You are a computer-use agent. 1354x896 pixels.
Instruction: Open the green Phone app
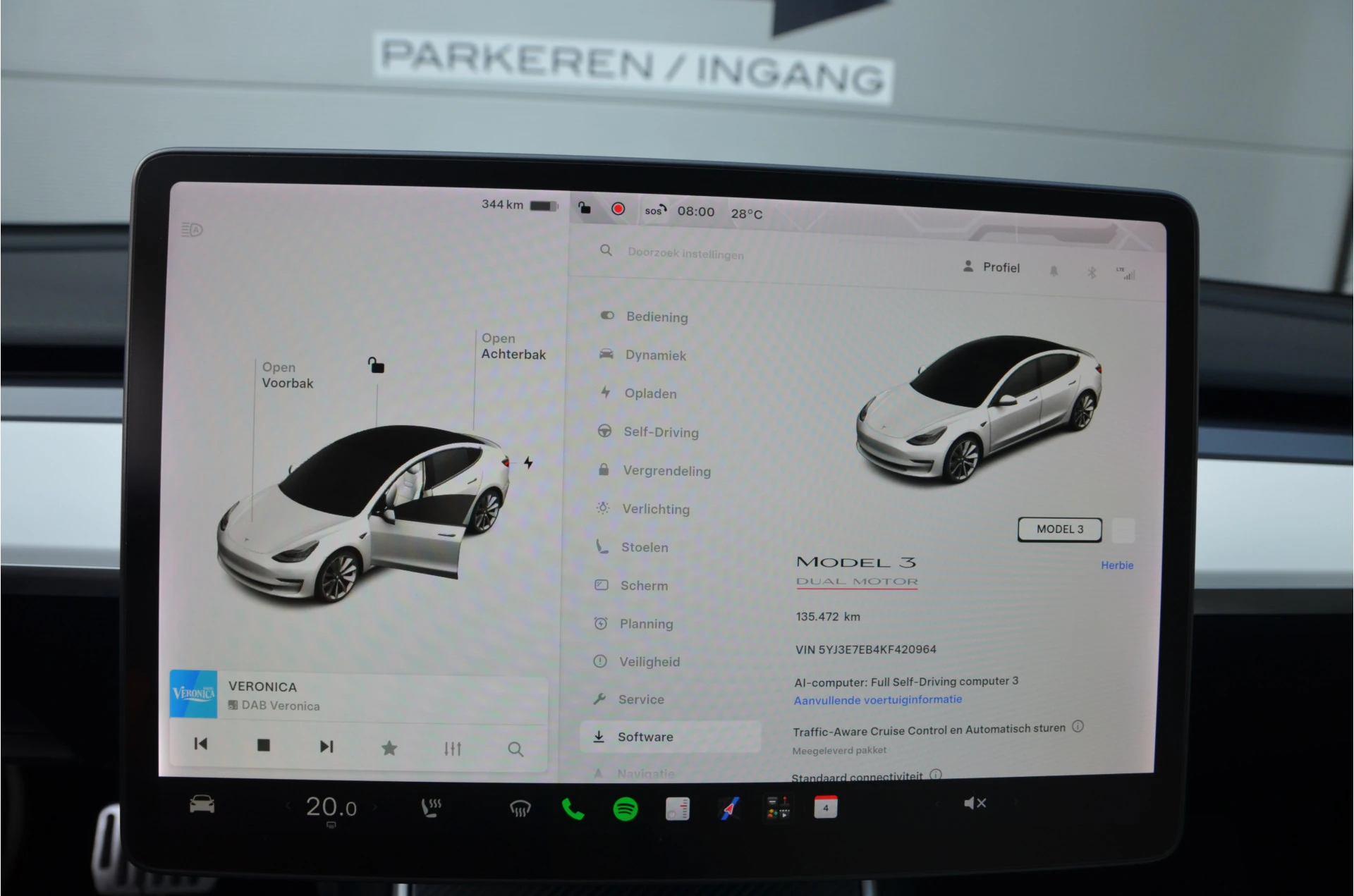coord(573,809)
